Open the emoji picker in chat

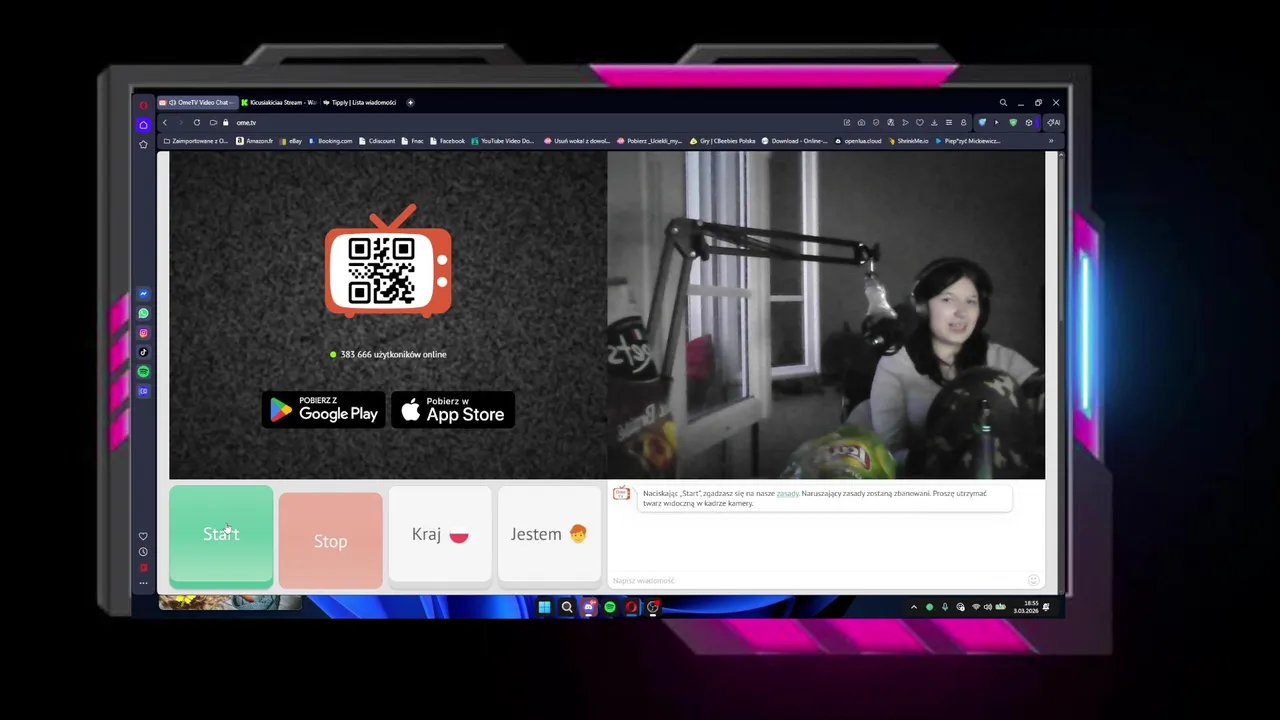[x=1034, y=580]
